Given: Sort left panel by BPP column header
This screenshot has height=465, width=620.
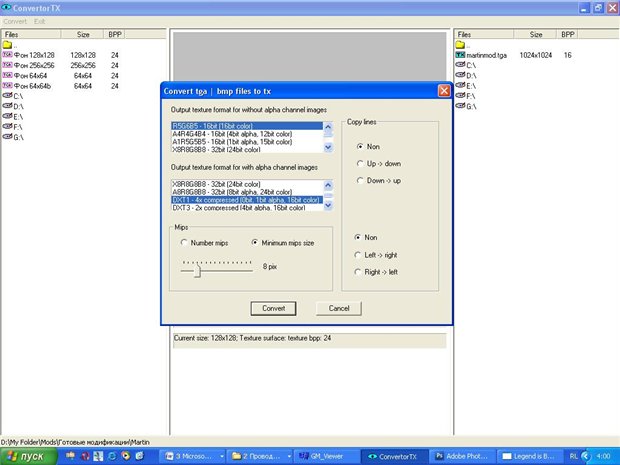Looking at the screenshot, I should click(x=114, y=34).
